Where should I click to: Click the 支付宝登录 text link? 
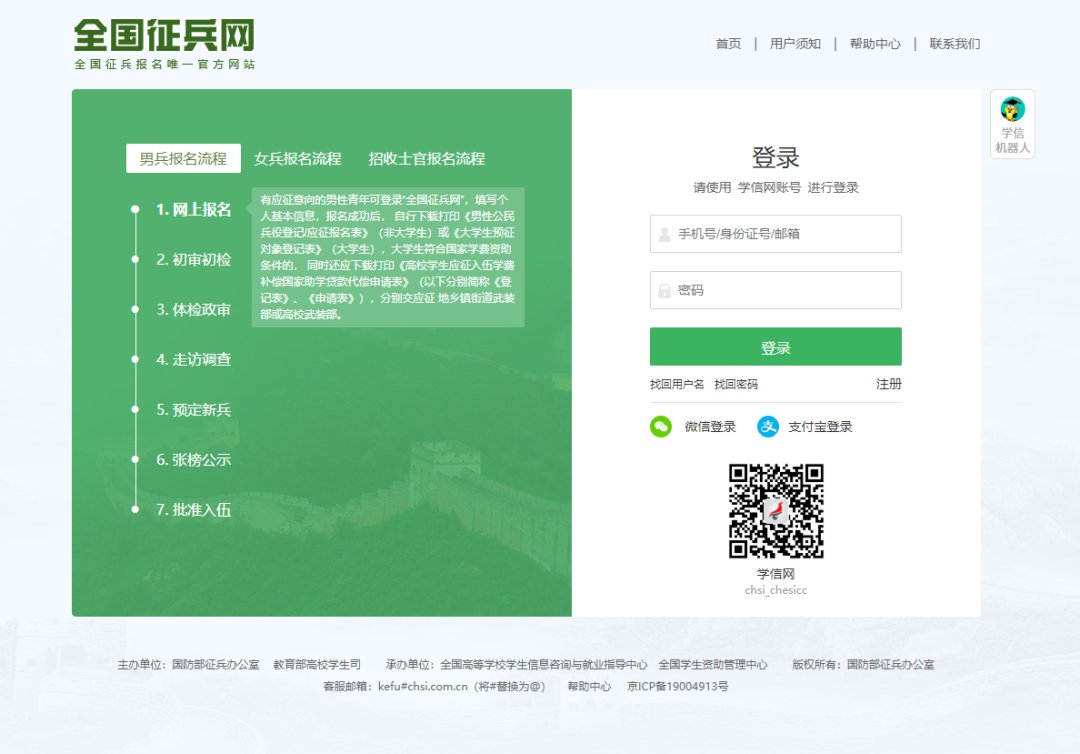click(x=820, y=427)
